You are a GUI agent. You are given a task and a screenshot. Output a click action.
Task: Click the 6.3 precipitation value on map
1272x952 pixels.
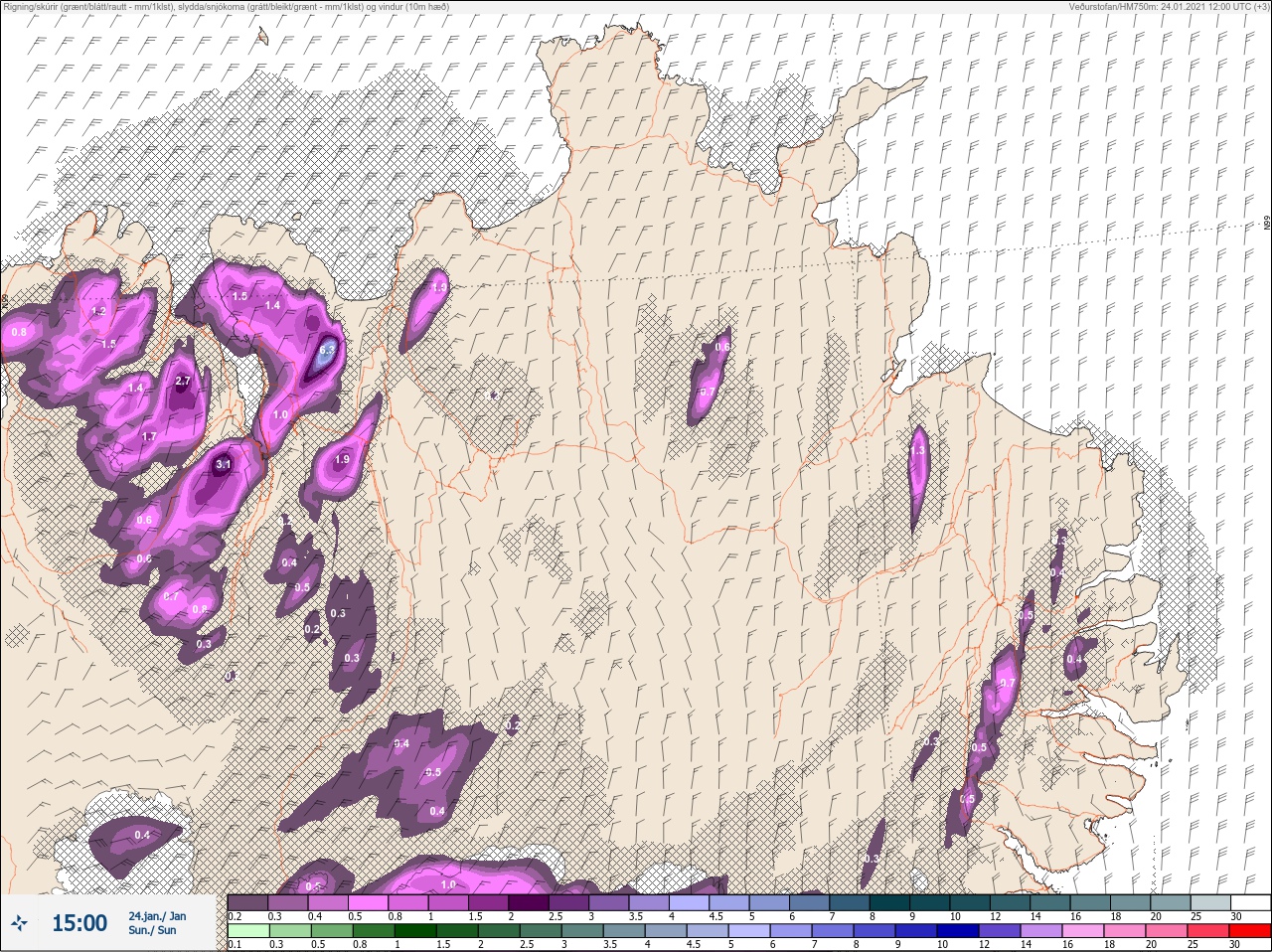[328, 349]
